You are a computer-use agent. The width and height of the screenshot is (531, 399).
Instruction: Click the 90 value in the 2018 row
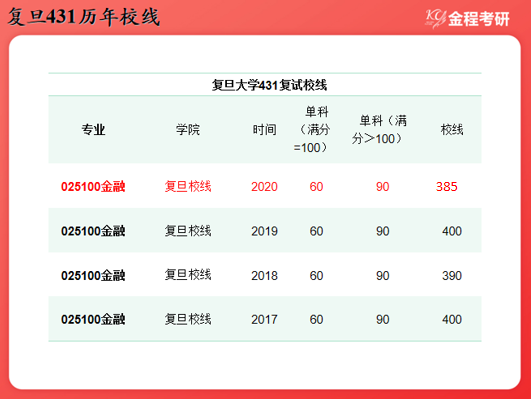[x=383, y=275]
